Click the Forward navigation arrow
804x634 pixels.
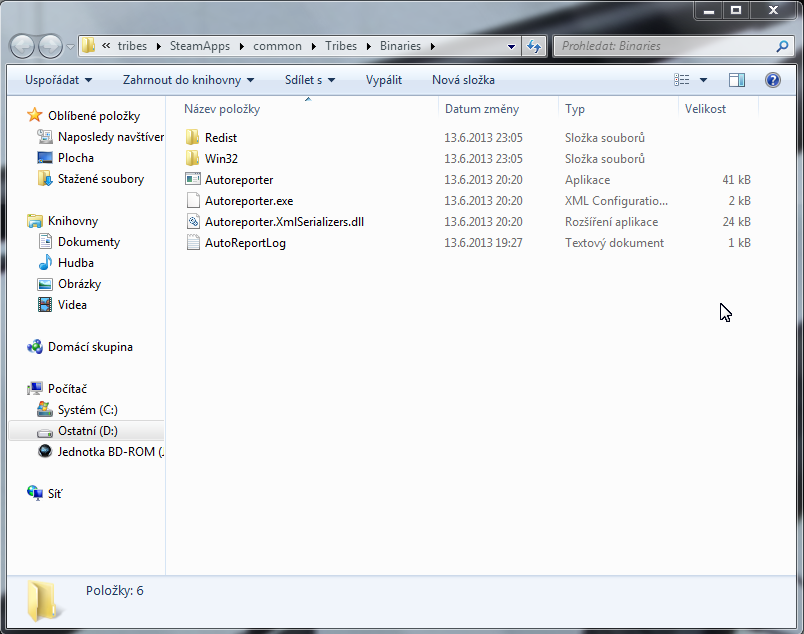click(50, 47)
